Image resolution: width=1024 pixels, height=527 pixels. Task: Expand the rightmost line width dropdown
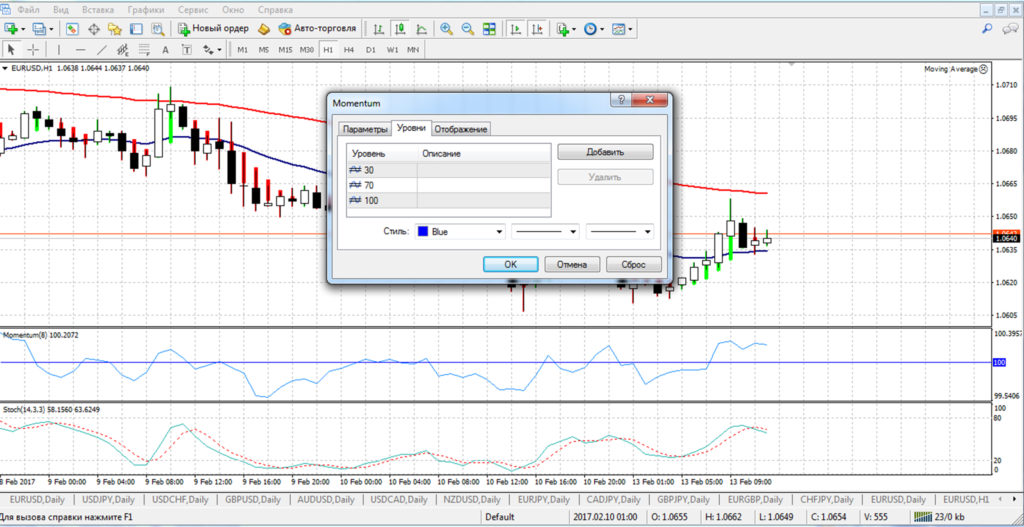point(620,231)
